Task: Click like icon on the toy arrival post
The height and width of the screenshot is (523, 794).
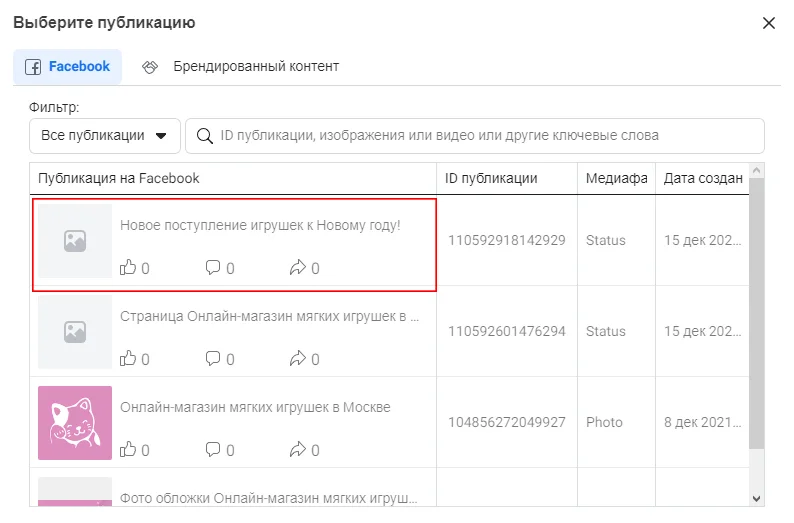Action: tap(128, 268)
